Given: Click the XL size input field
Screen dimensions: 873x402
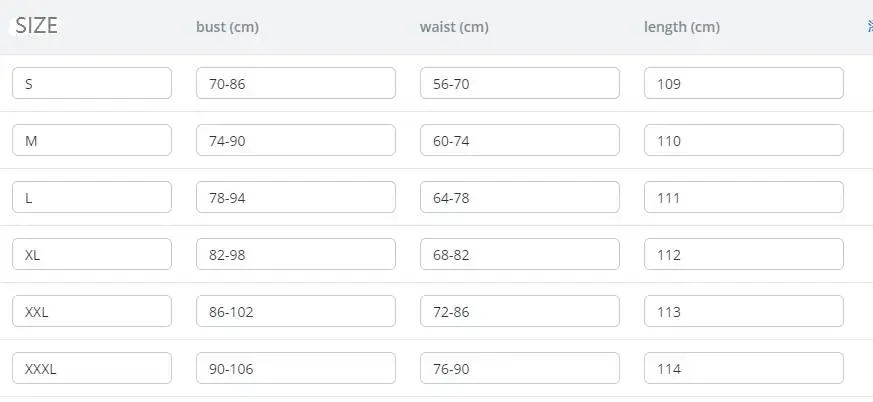Looking at the screenshot, I should 92,255.
